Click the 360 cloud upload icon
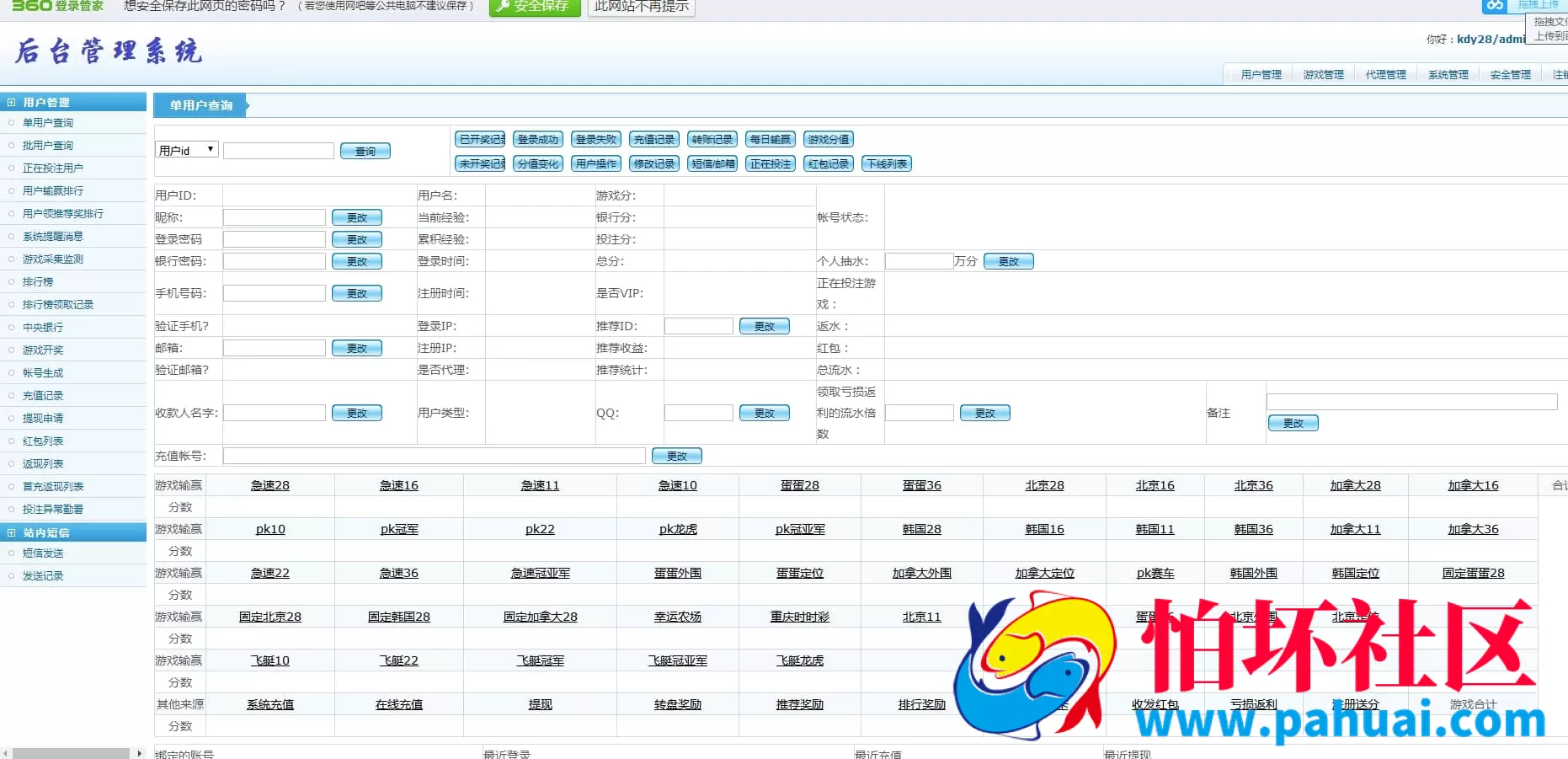This screenshot has height=759, width=1568. pyautogui.click(x=1495, y=5)
